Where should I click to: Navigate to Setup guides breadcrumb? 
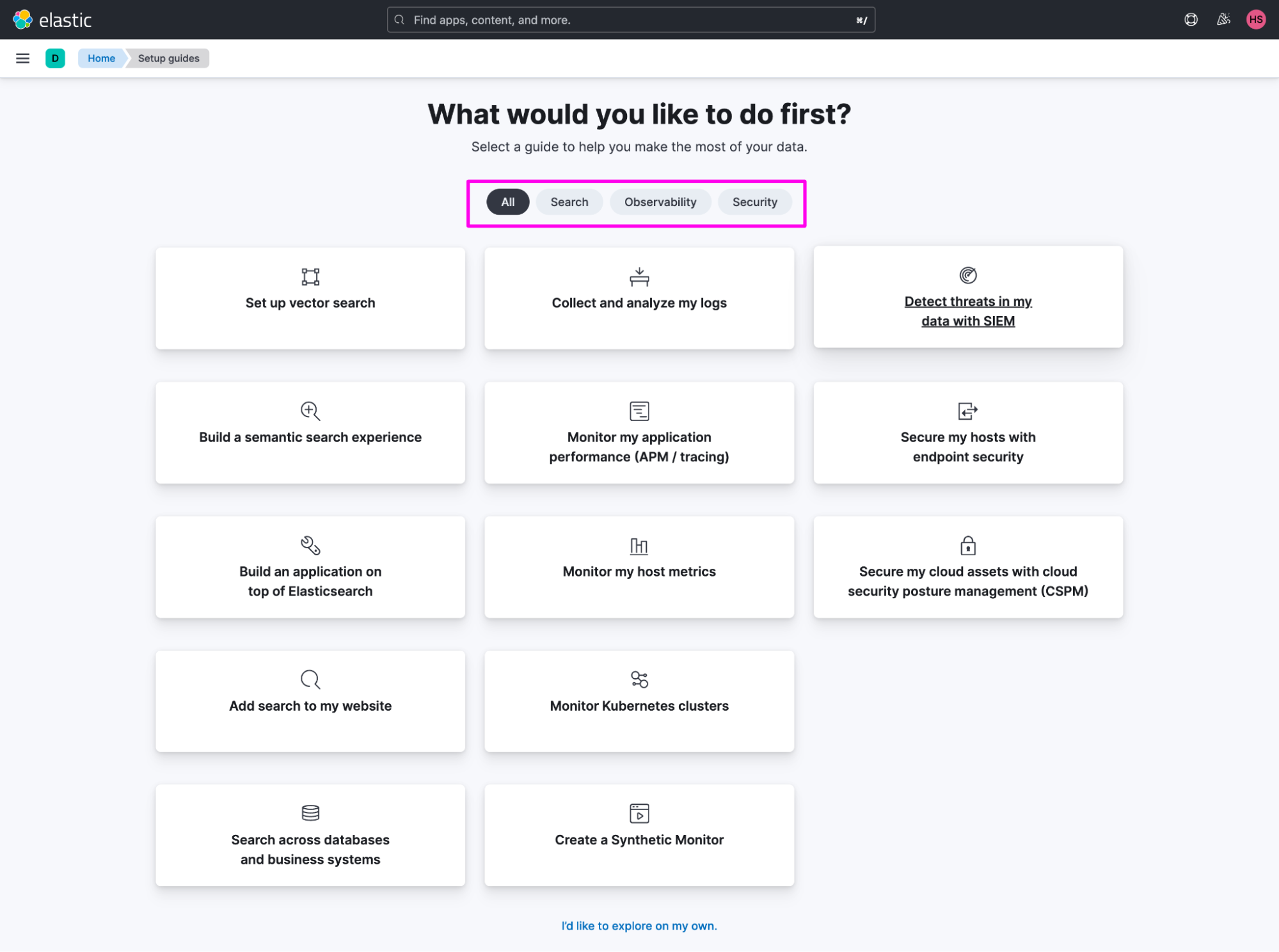pos(168,58)
